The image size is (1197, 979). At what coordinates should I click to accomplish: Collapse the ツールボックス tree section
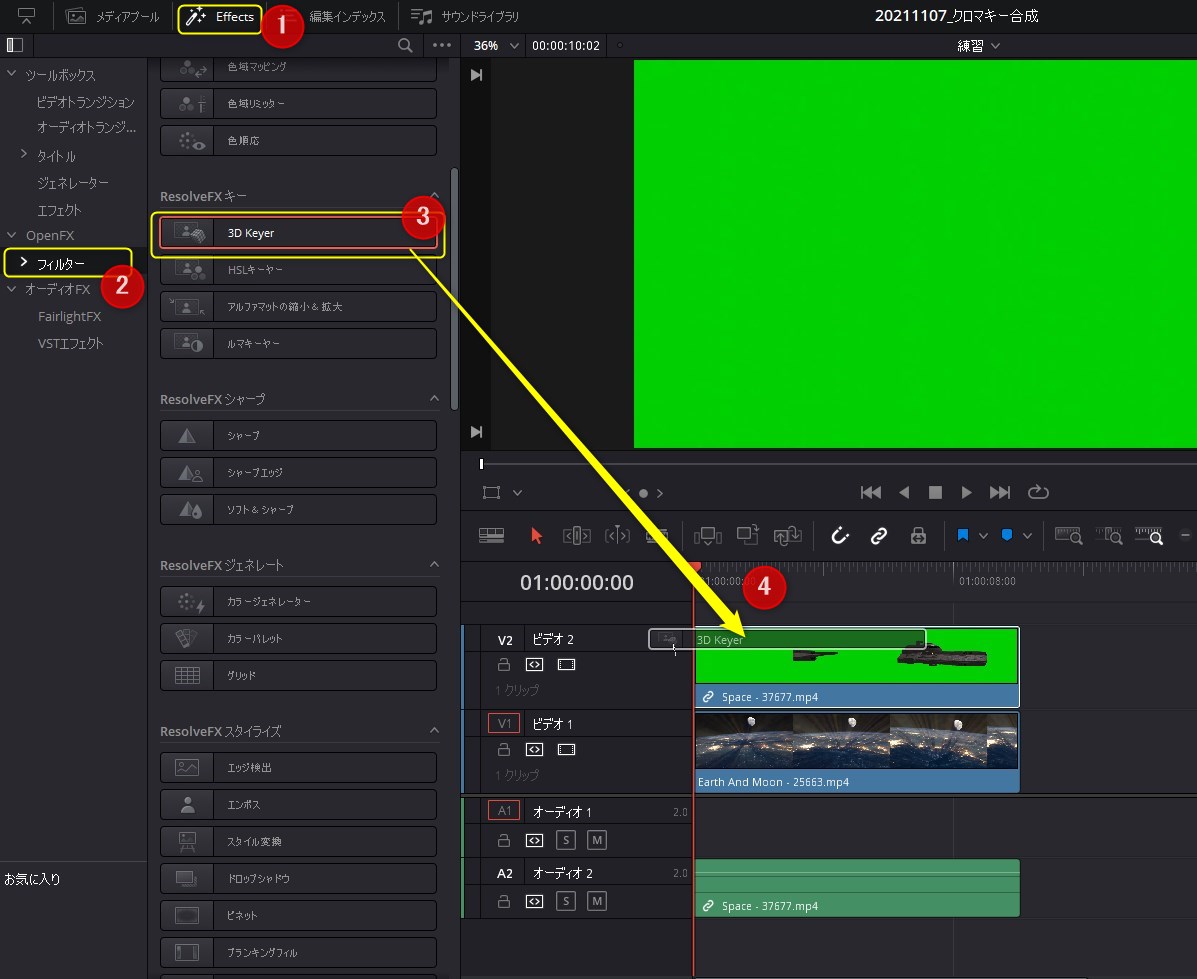11,74
